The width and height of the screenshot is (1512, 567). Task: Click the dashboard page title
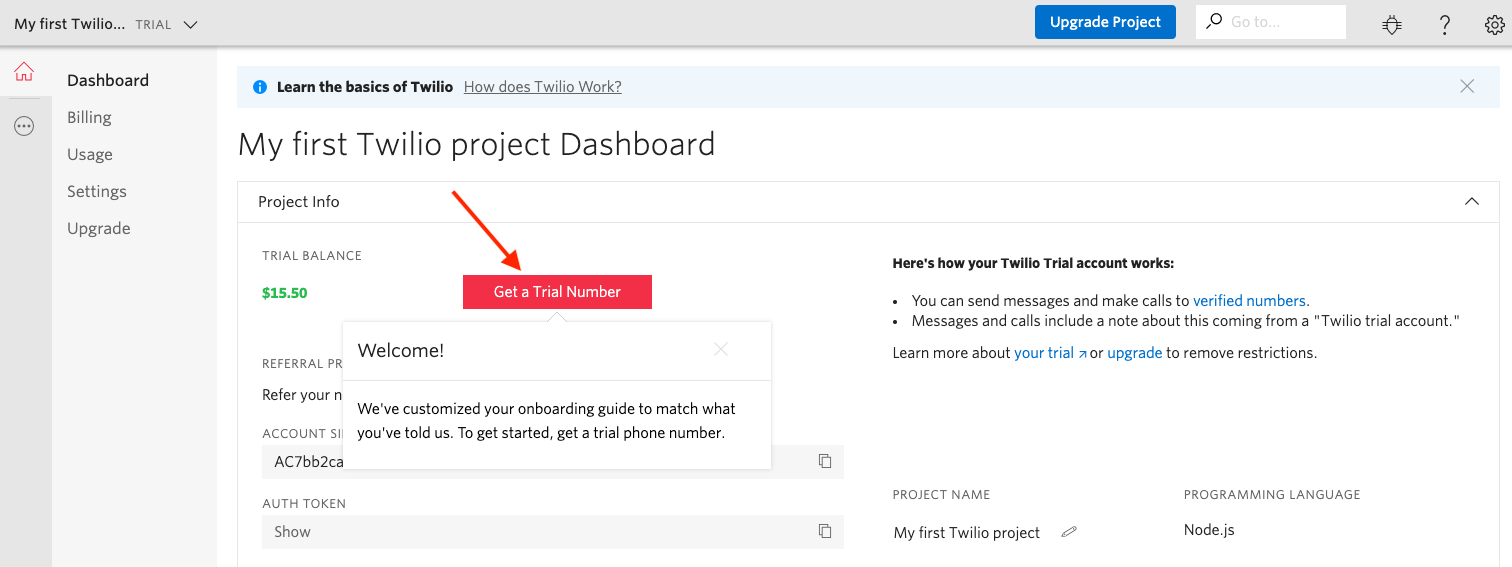click(476, 144)
